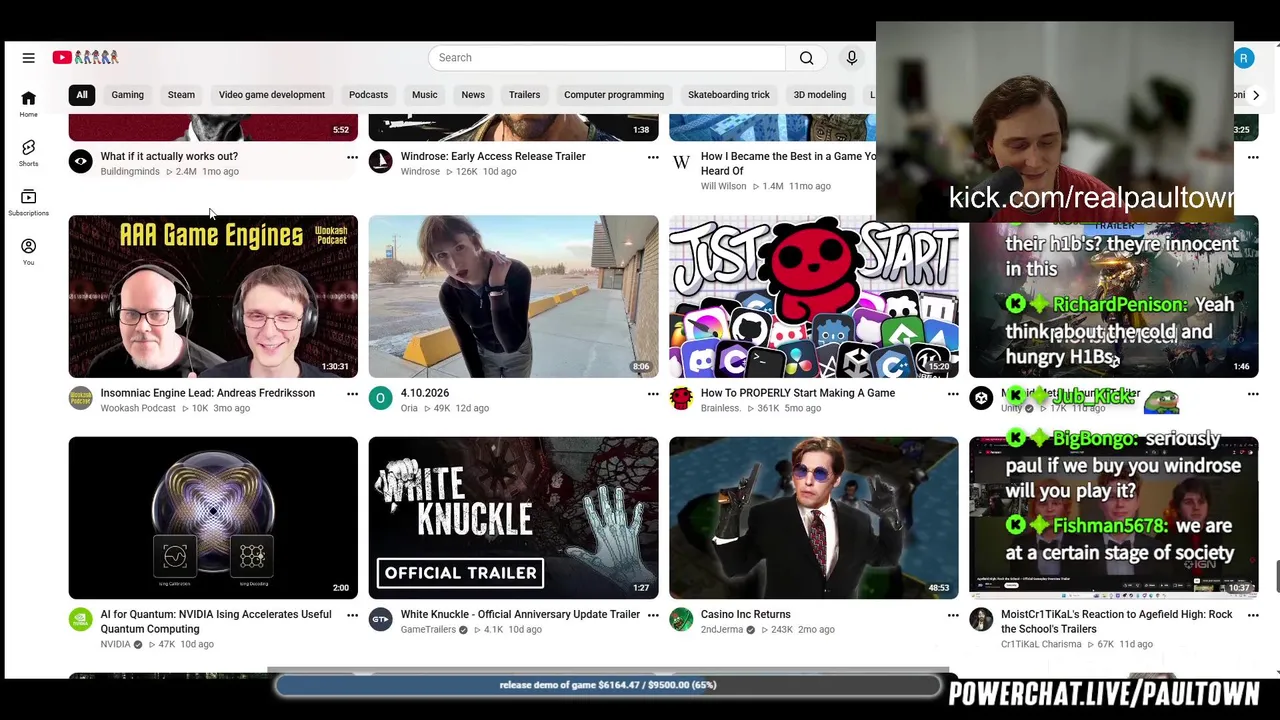Click the page vertical scrollbar
The image size is (1280, 720).
(x=1276, y=577)
